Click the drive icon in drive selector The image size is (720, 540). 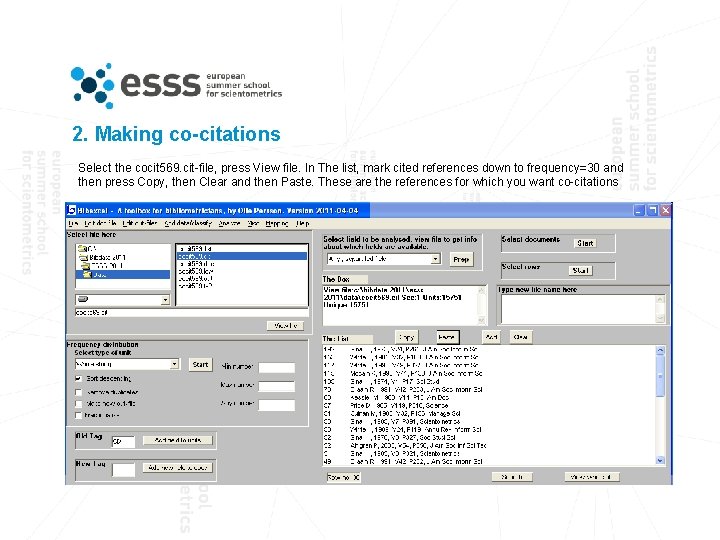[x=83, y=299]
